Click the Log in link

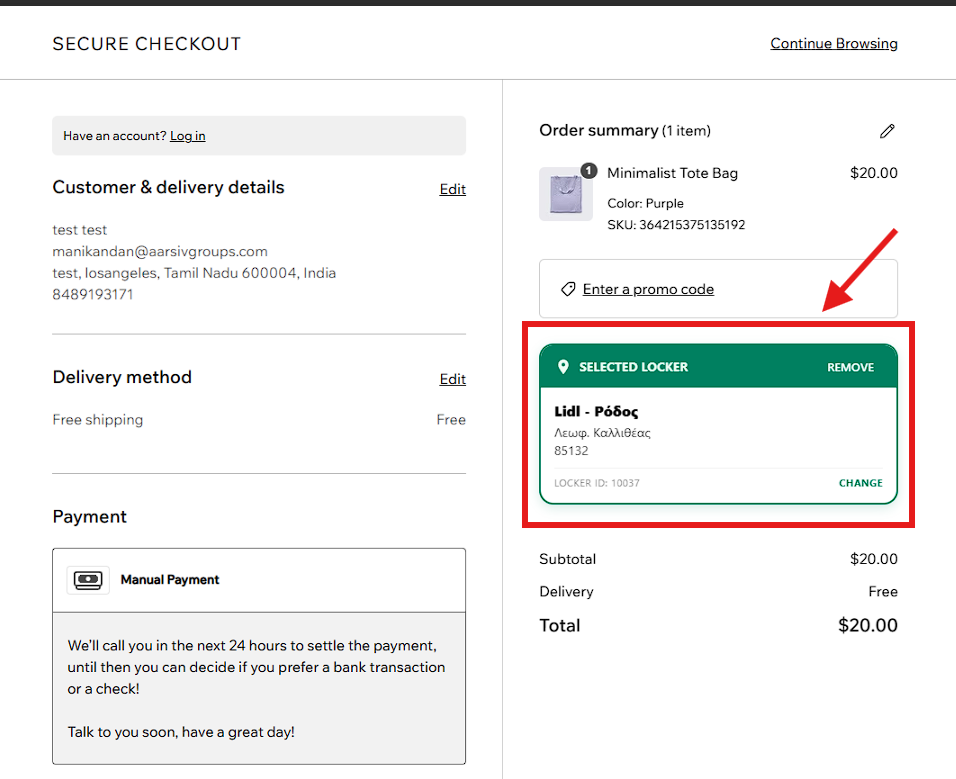[187, 136]
